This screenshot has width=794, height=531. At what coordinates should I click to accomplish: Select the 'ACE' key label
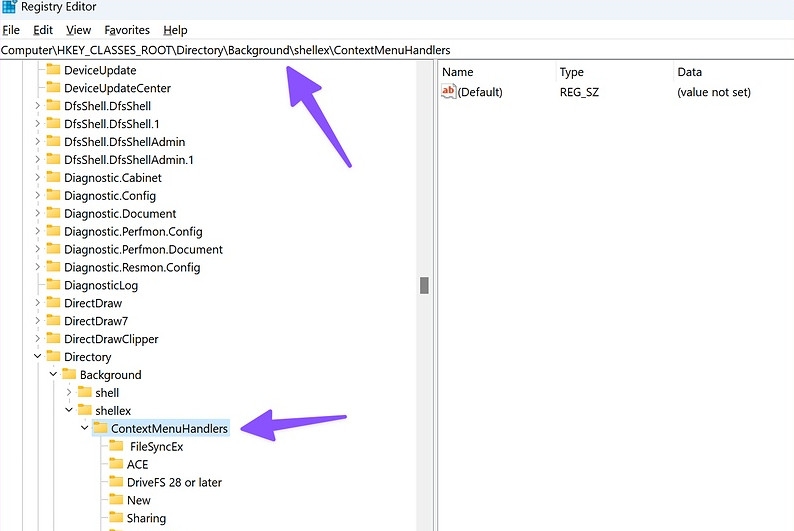137,465
